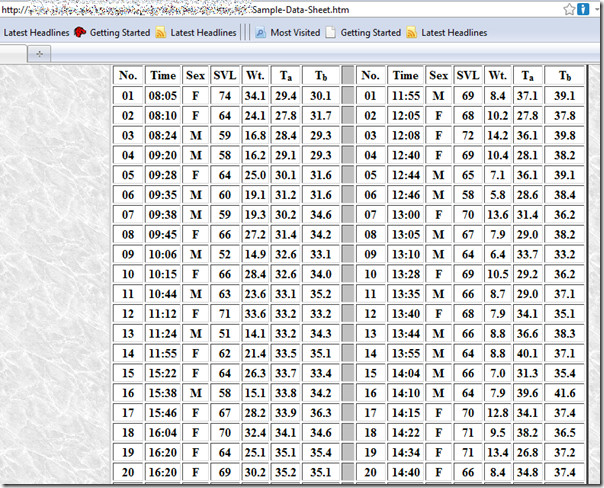Open Latest Headlines bookmark lacking a feed icon
Image resolution: width=604 pixels, height=488 pixels.
coord(36,33)
